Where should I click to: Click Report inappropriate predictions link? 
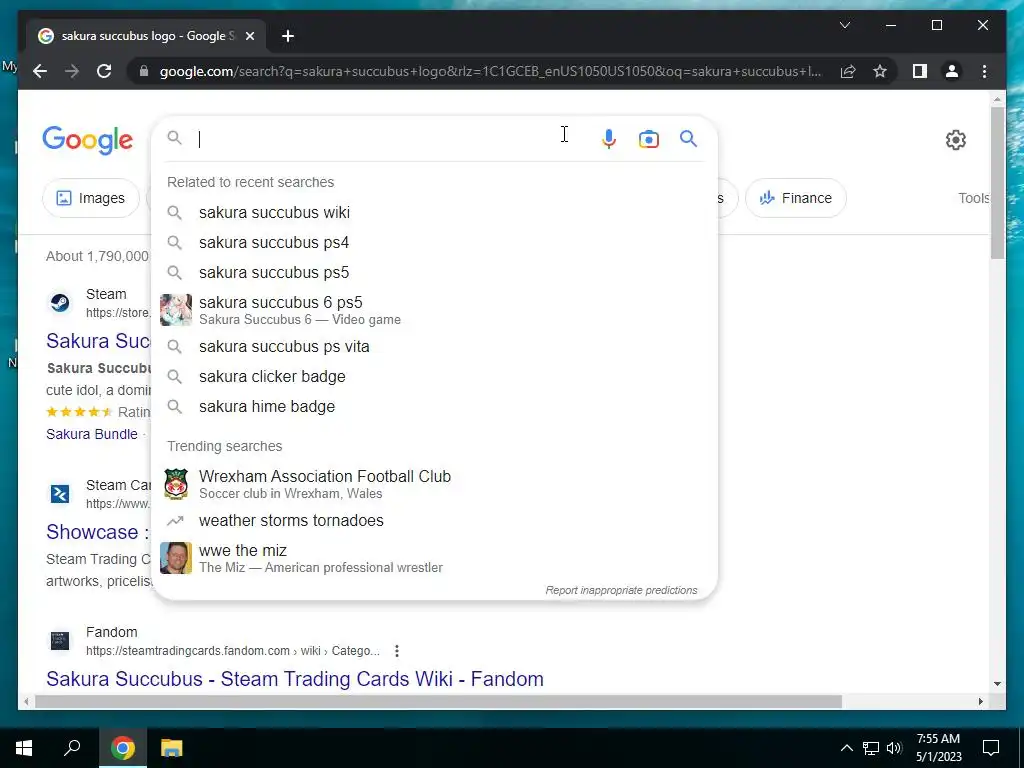point(621,590)
